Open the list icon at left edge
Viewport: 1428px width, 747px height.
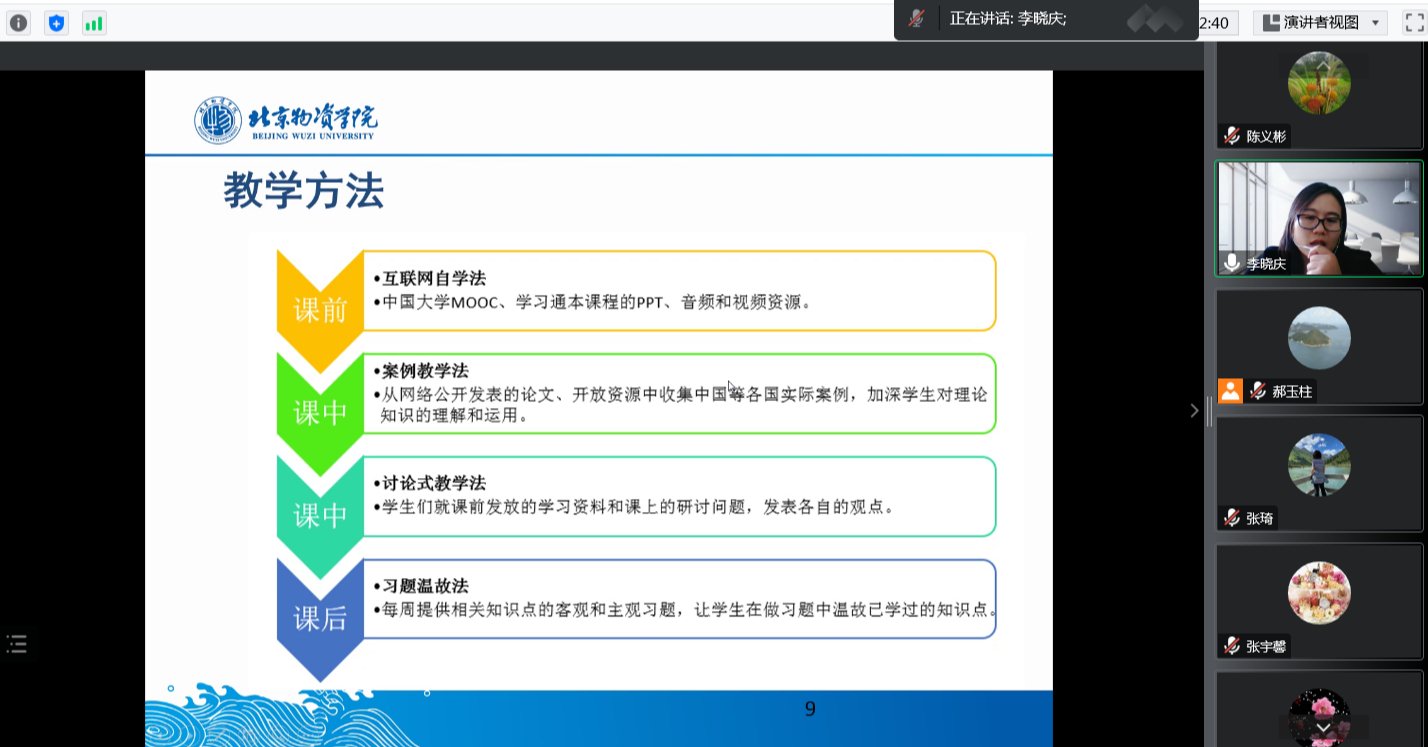click(16, 644)
